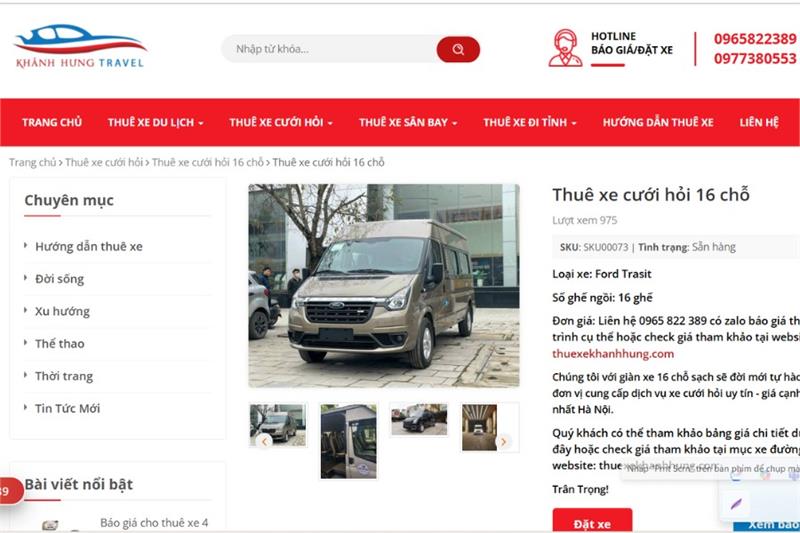This screenshot has width=800, height=533.
Task: Advance thumbnails with the right arrow
Action: [503, 442]
